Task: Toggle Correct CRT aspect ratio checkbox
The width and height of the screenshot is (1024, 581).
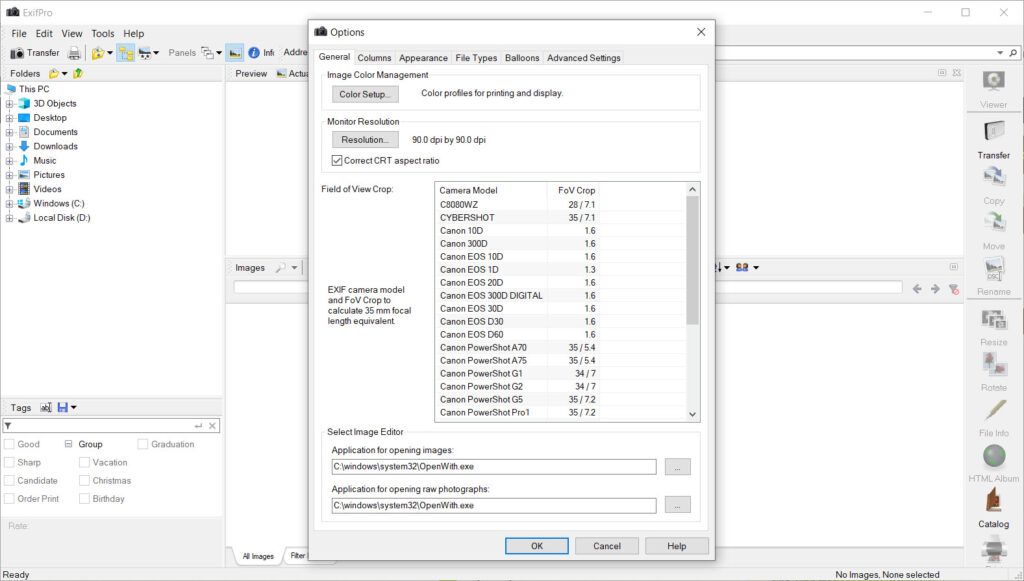Action: [x=337, y=161]
